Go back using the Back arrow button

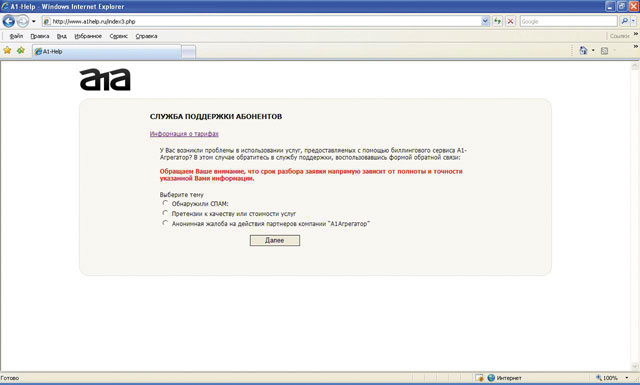click(x=9, y=21)
